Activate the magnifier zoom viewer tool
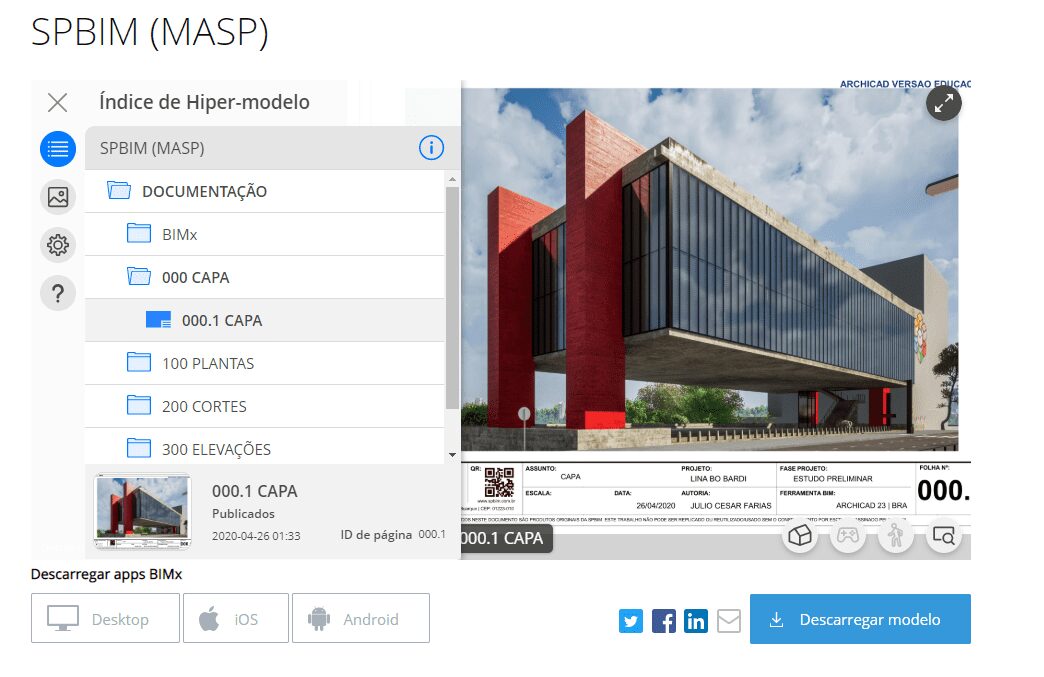 [x=943, y=536]
